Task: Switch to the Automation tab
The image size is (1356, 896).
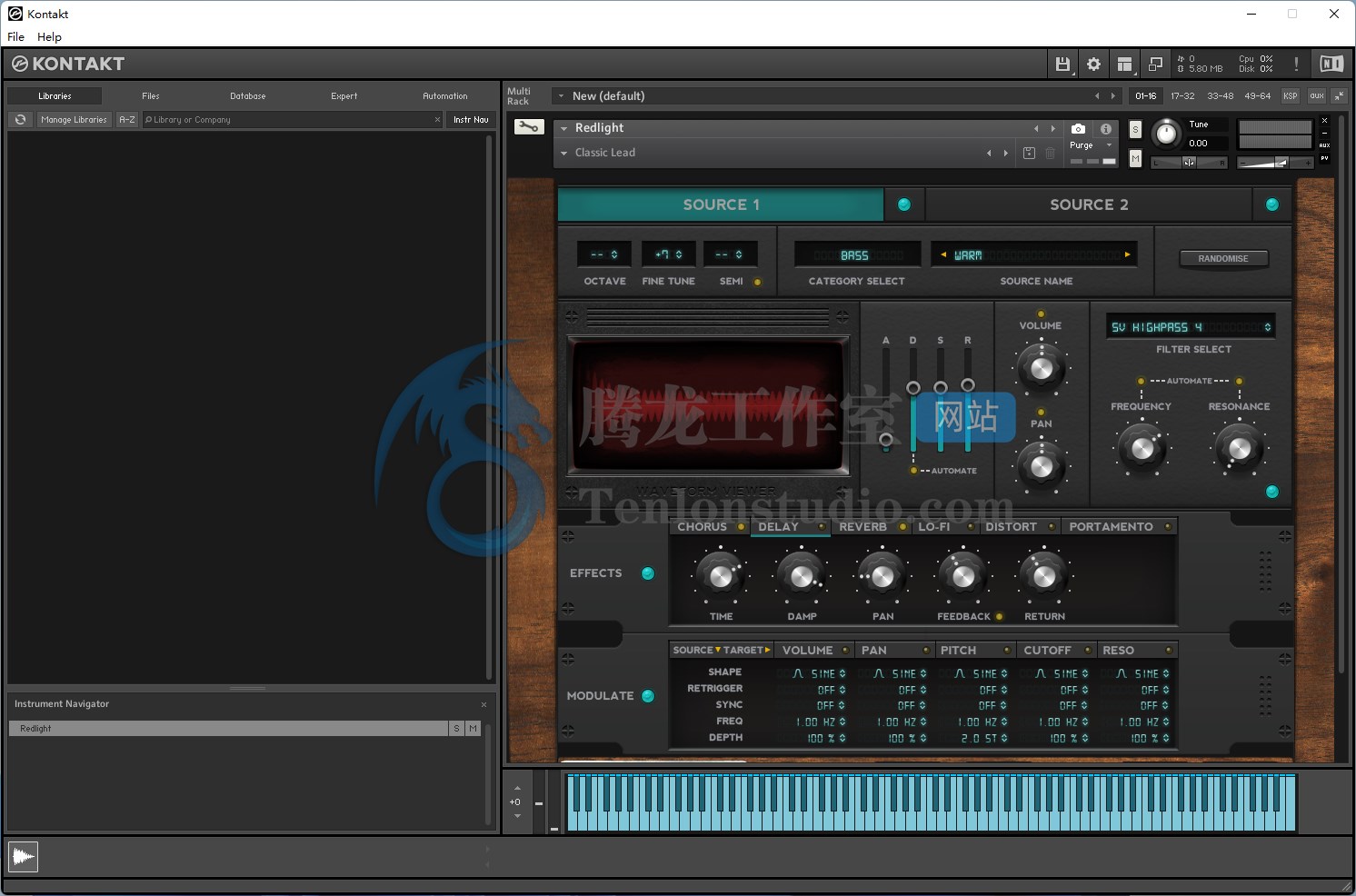Action: tap(445, 95)
